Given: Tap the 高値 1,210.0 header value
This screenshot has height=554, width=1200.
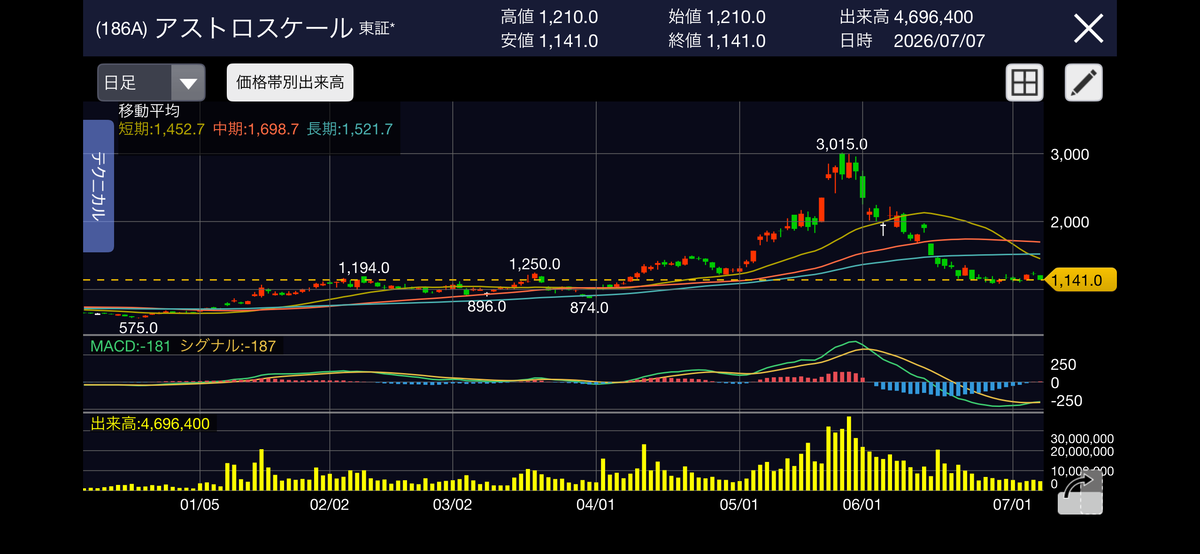Looking at the screenshot, I should 549,17.
